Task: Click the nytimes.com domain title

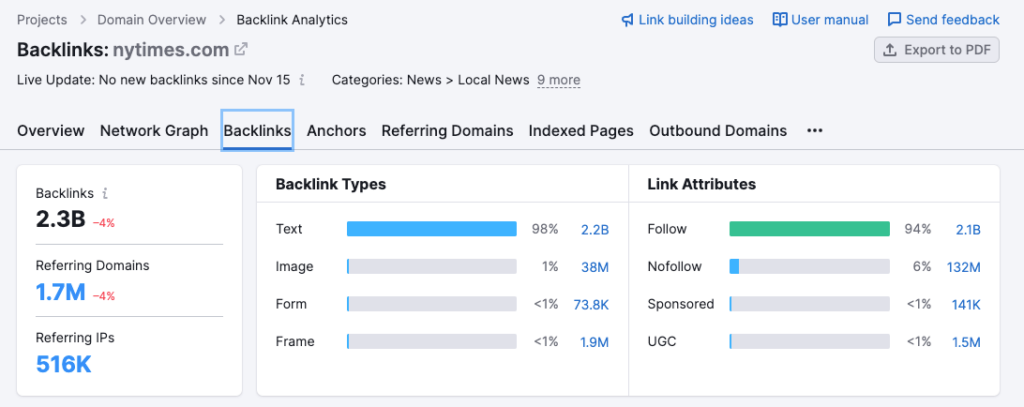Action: click(170, 50)
